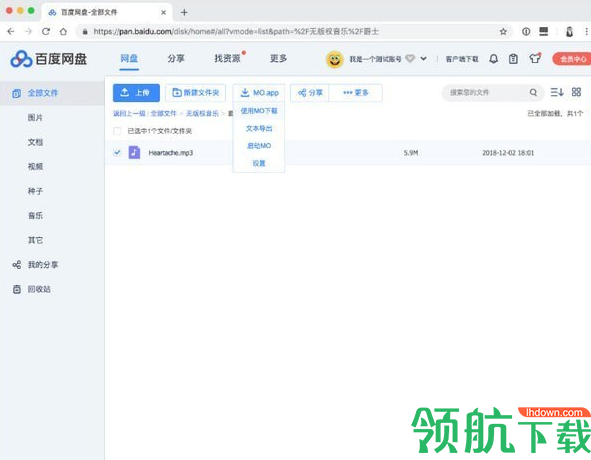Switch to the 网盘 tab
Image resolution: width=591 pixels, height=460 pixels.
[x=129, y=58]
